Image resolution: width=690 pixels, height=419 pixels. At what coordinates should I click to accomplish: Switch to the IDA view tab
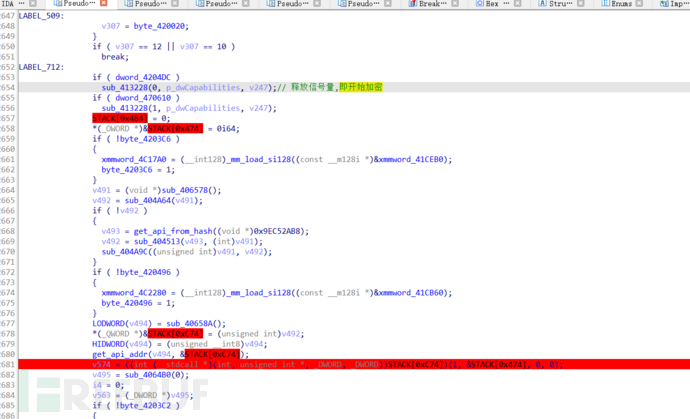(x=10, y=5)
